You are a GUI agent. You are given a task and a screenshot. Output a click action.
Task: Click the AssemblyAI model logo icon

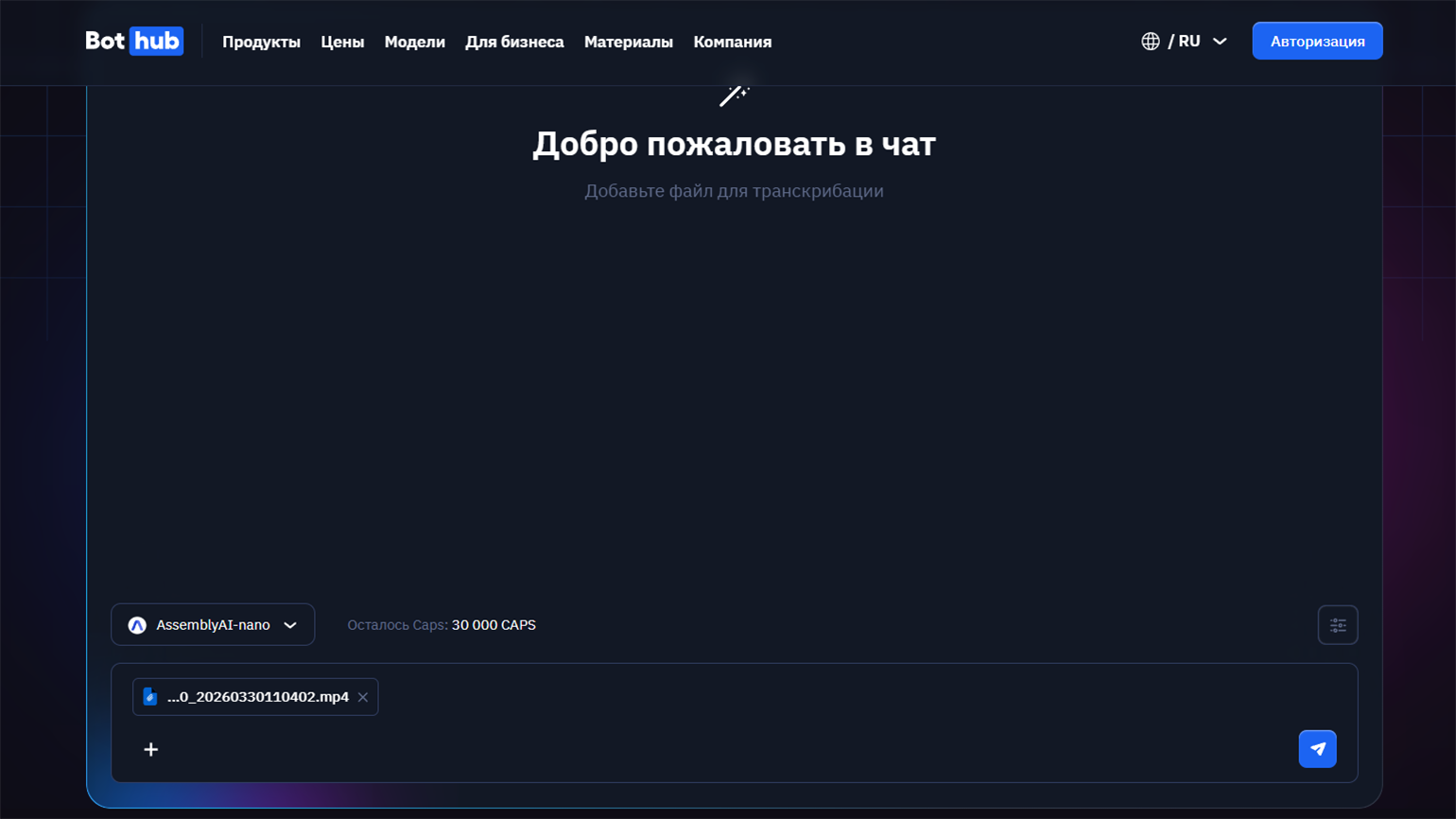tap(137, 625)
